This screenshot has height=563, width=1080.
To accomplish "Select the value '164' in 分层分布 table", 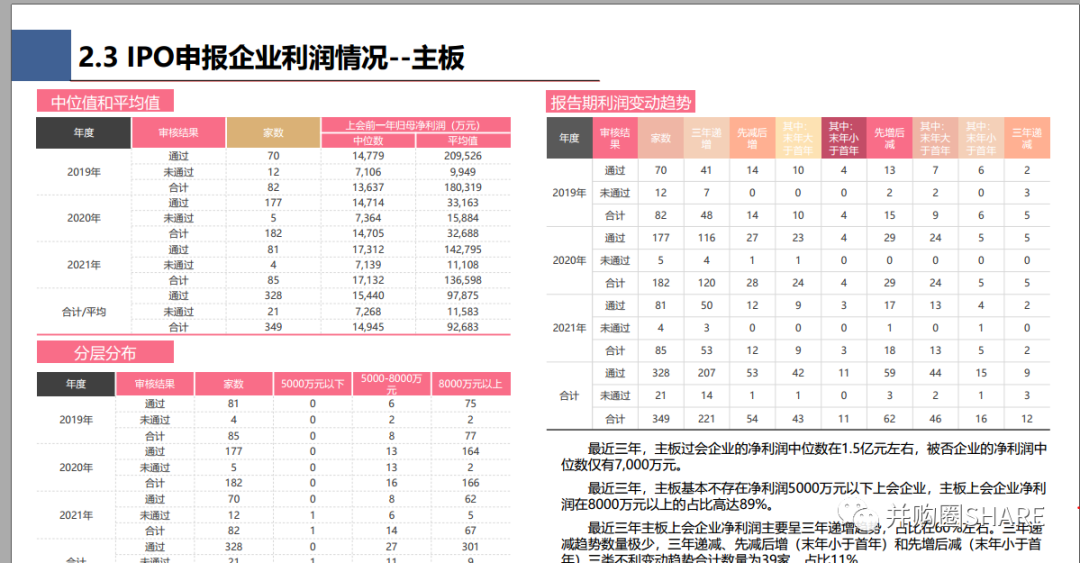I will [470, 451].
